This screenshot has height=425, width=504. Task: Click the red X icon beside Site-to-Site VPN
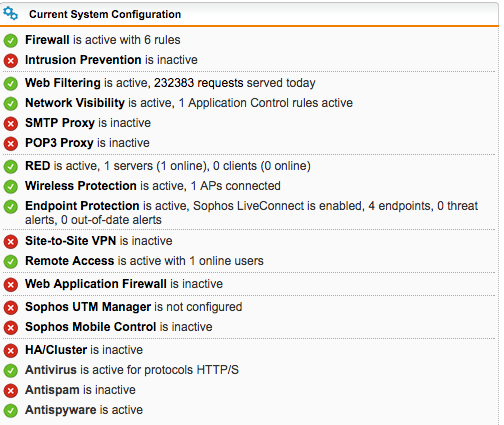tap(11, 242)
